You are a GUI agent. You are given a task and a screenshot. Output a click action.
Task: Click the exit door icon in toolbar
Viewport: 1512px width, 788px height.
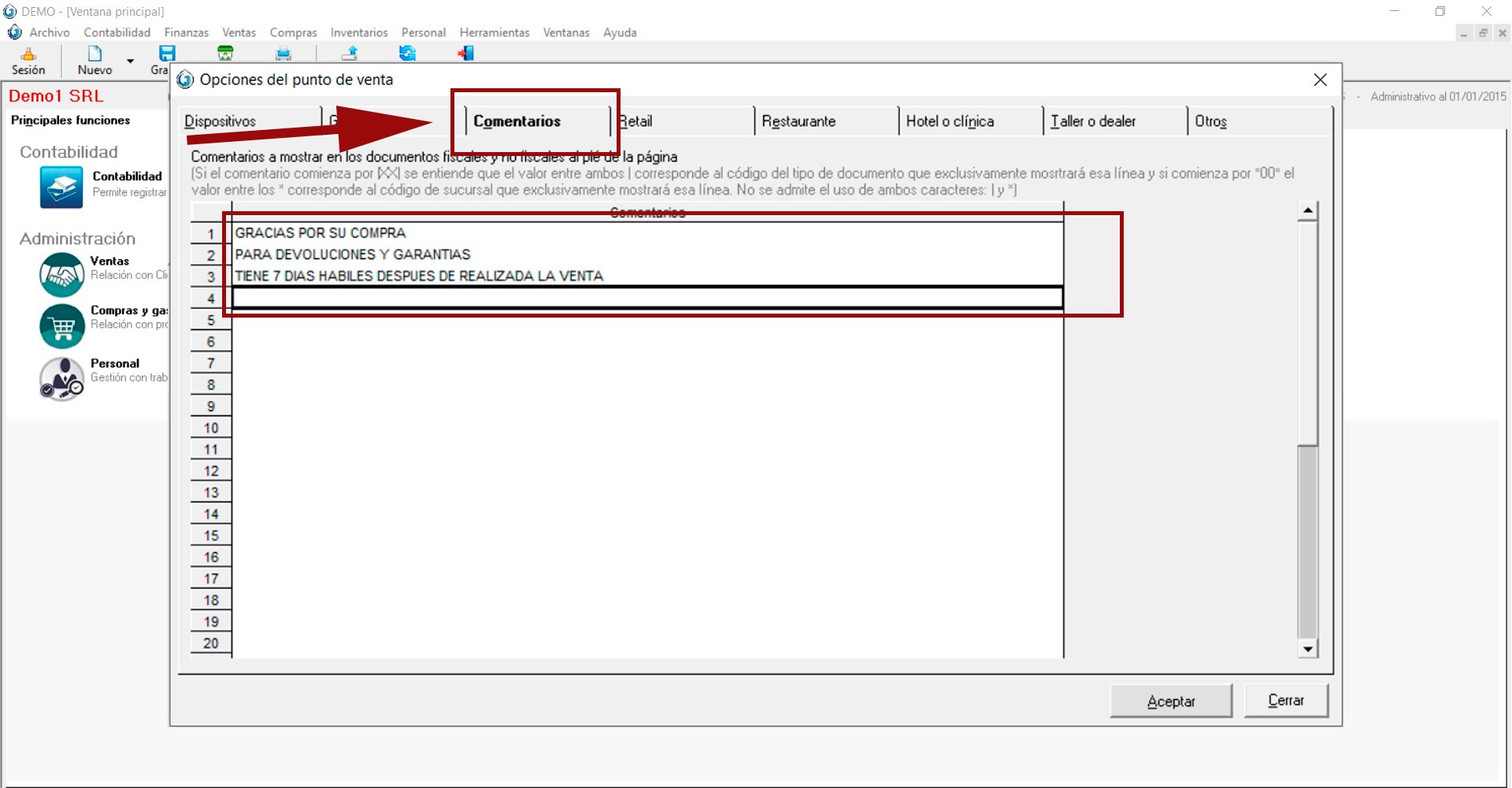[x=466, y=54]
